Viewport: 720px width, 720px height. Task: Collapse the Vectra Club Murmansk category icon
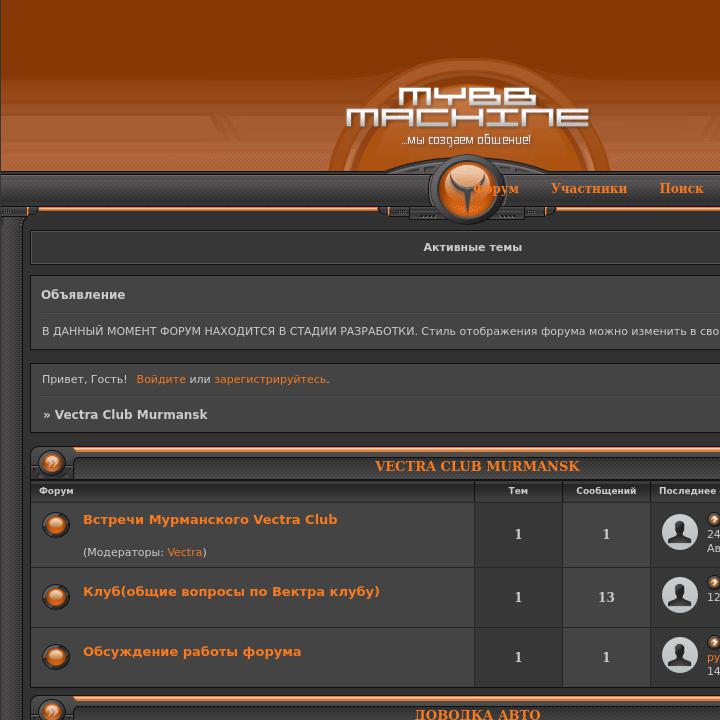[52, 462]
